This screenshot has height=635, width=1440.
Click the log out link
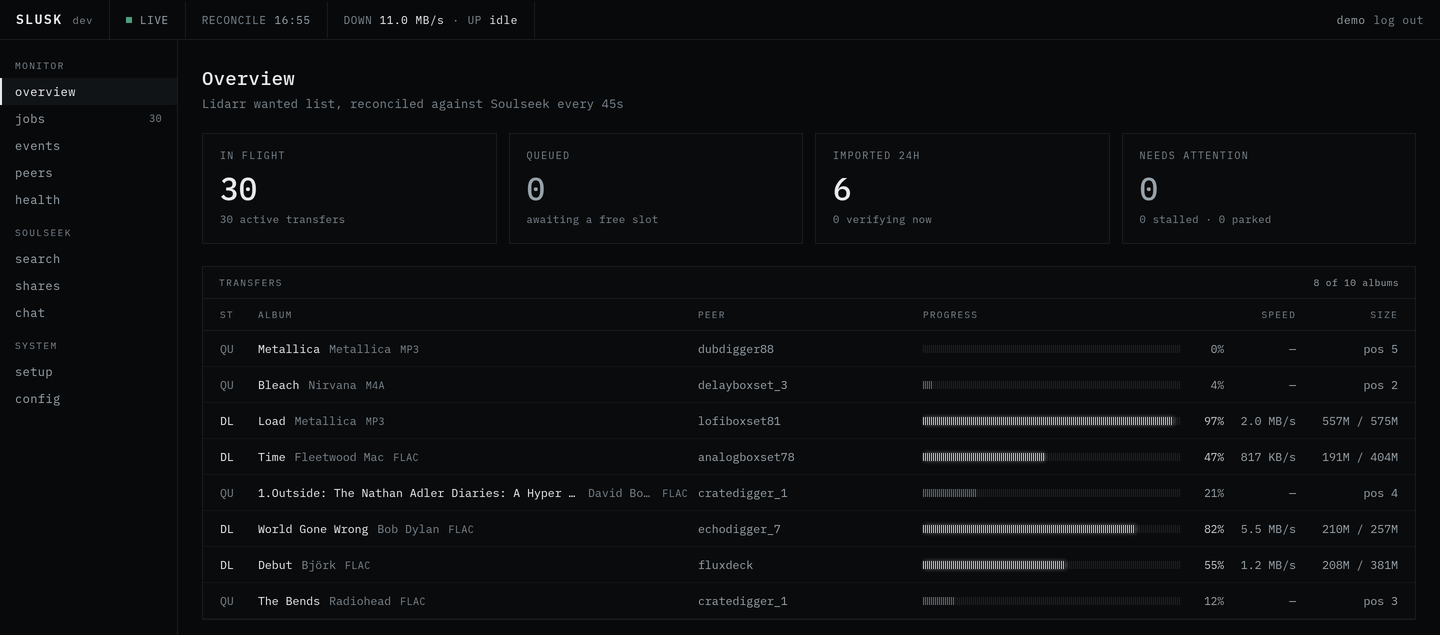1398,20
